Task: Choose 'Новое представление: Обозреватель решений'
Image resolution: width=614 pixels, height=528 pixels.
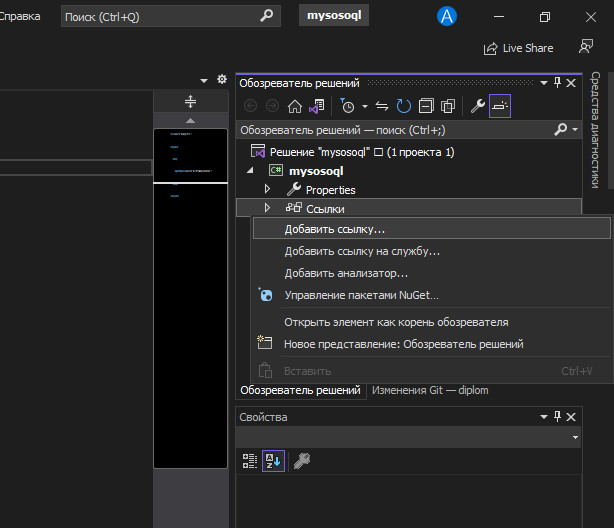Action: pos(432,344)
